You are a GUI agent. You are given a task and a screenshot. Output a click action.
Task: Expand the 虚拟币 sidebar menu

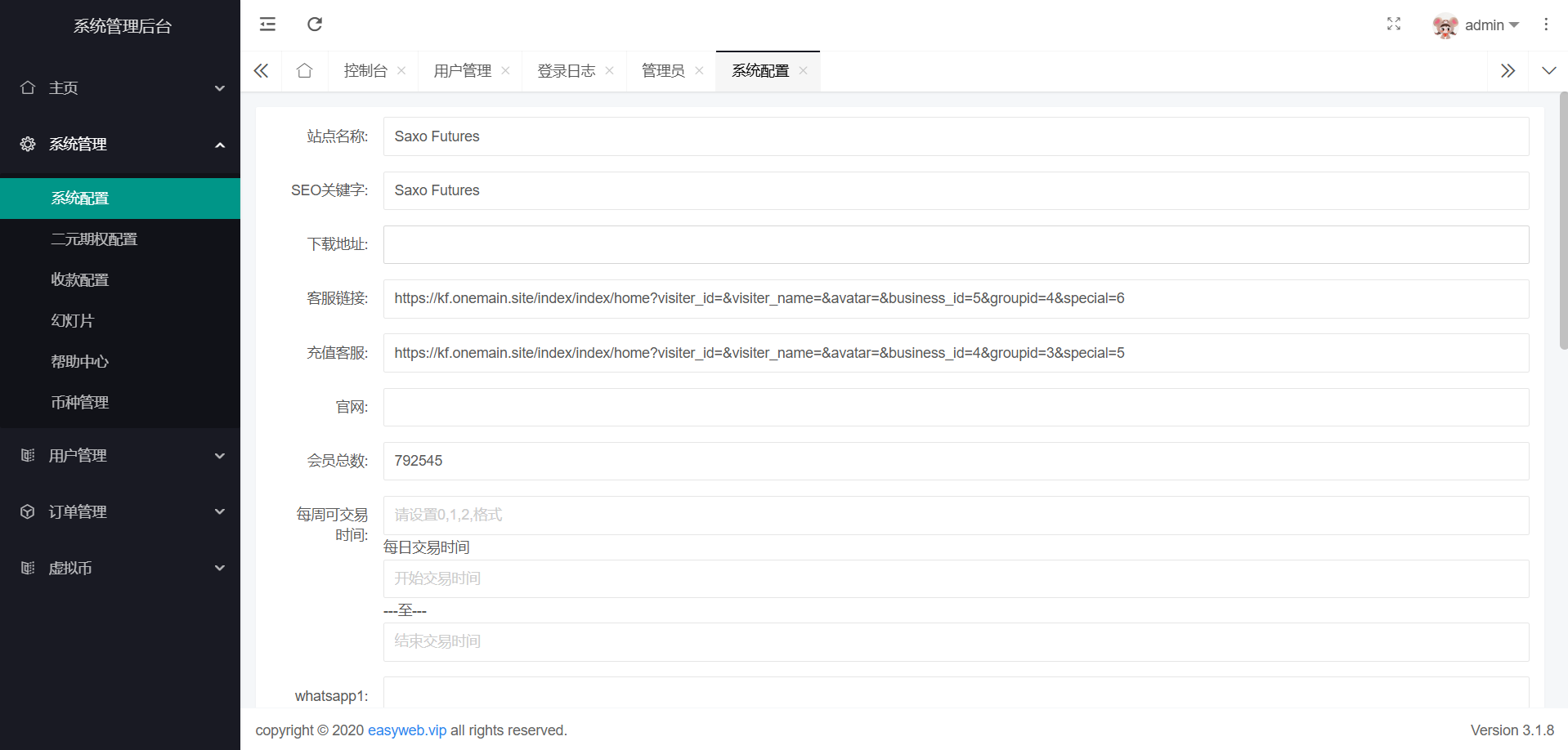[x=120, y=568]
